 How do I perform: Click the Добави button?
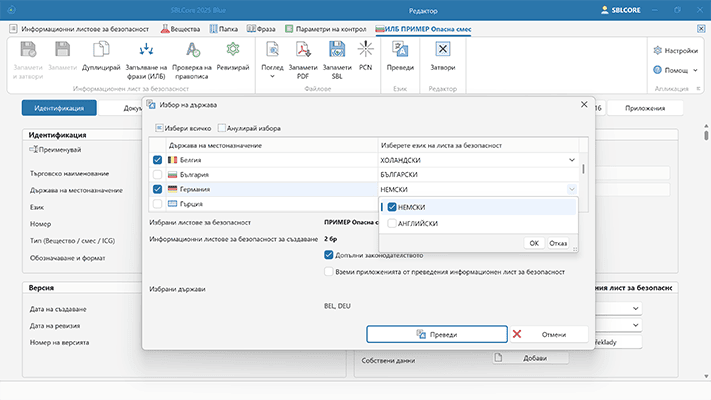click(531, 358)
